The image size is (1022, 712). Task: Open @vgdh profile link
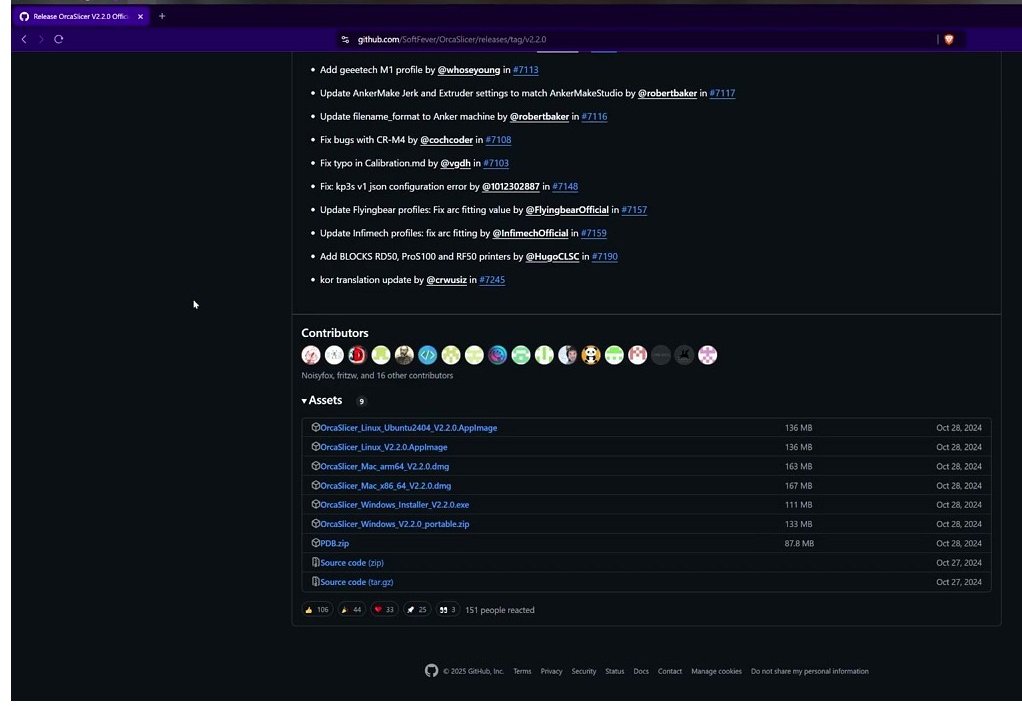456,163
